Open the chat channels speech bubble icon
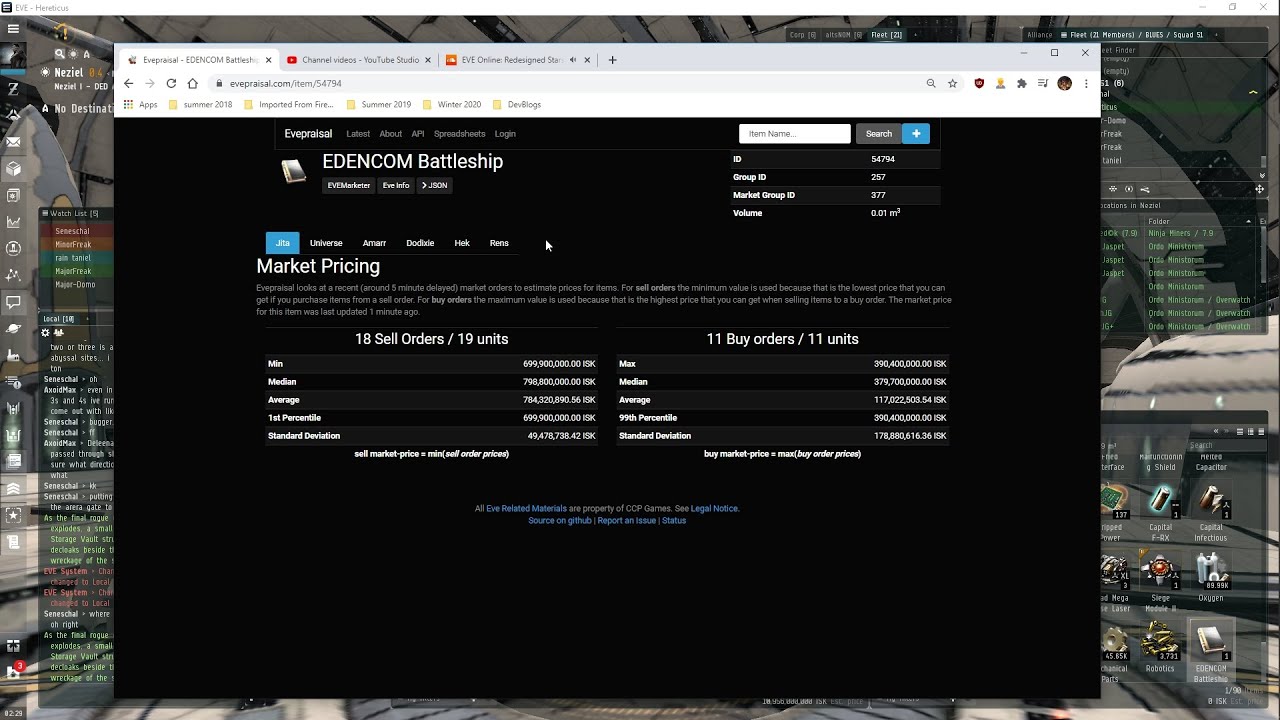This screenshot has height=720, width=1280. (13, 302)
